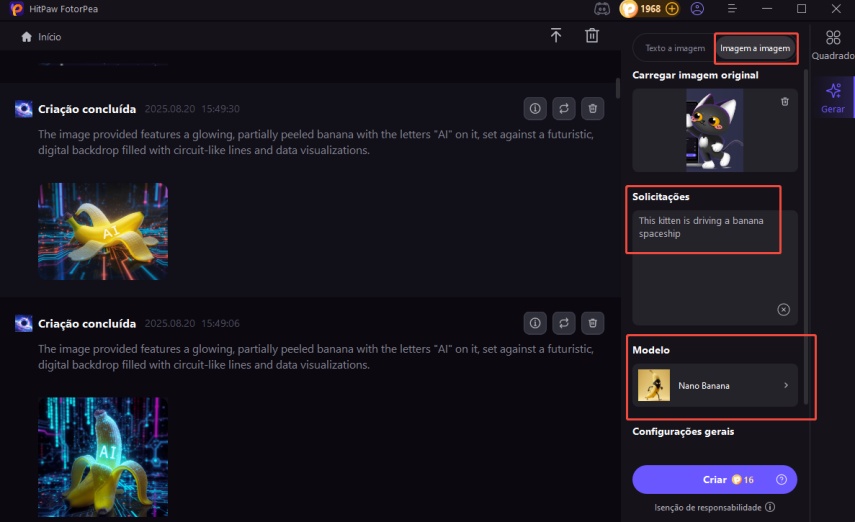Open help icon on Criar button
The image size is (855, 522).
pyautogui.click(x=781, y=480)
